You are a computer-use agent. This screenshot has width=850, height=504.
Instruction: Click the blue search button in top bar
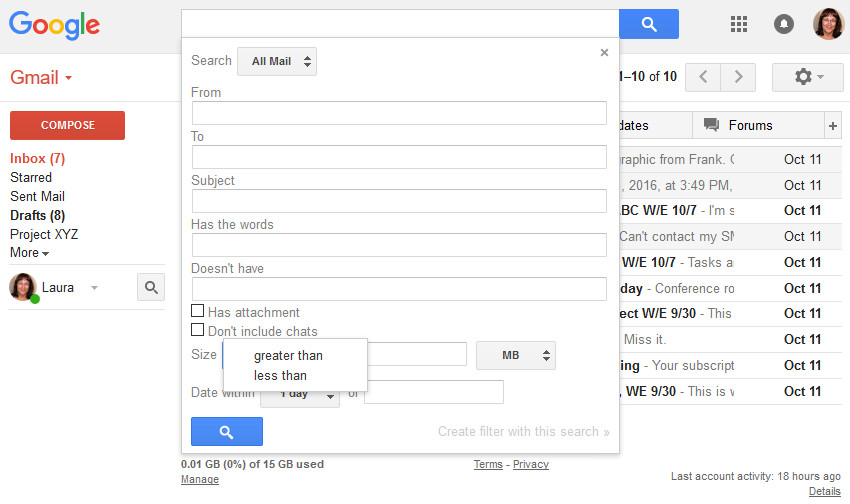tap(648, 24)
